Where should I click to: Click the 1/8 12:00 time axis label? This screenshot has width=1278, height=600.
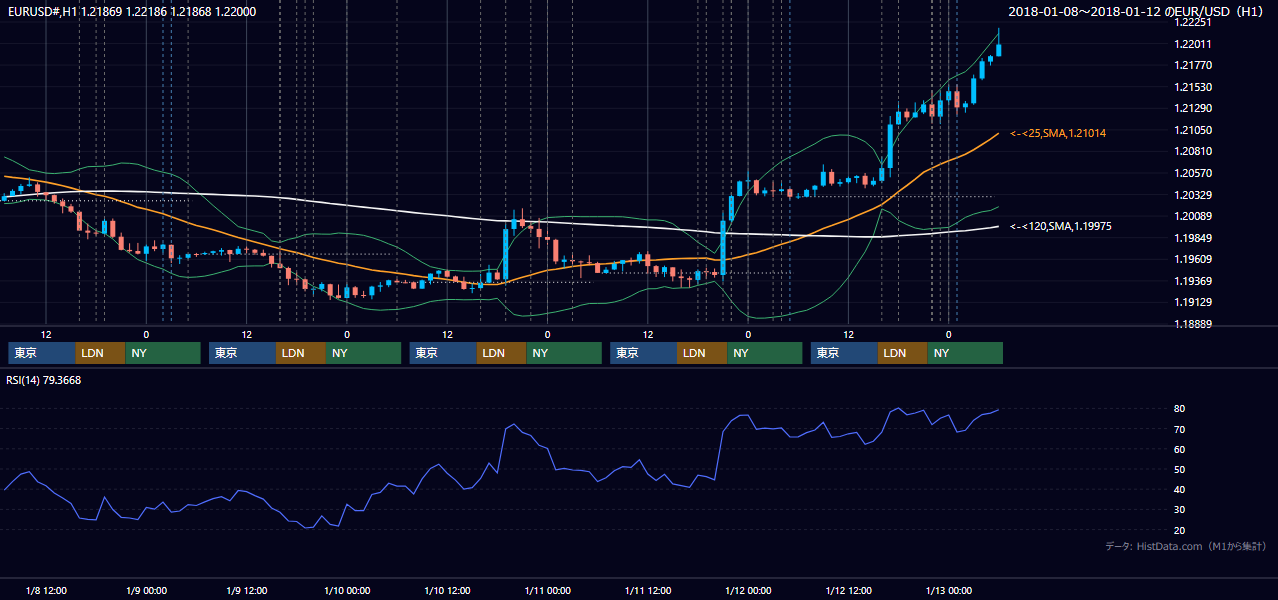[x=46, y=591]
